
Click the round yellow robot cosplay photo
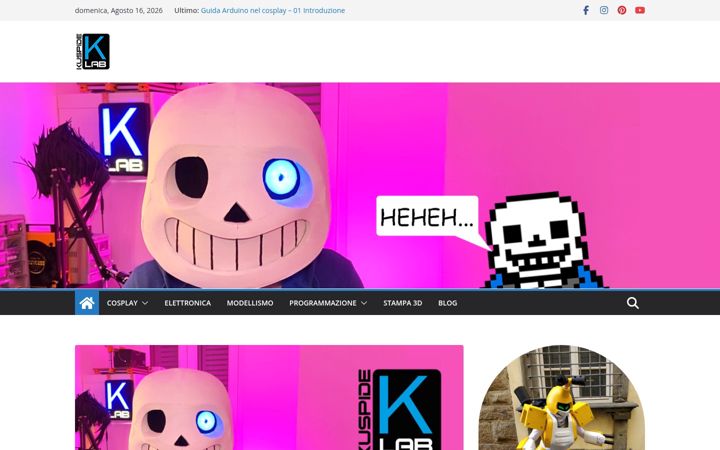[562, 398]
